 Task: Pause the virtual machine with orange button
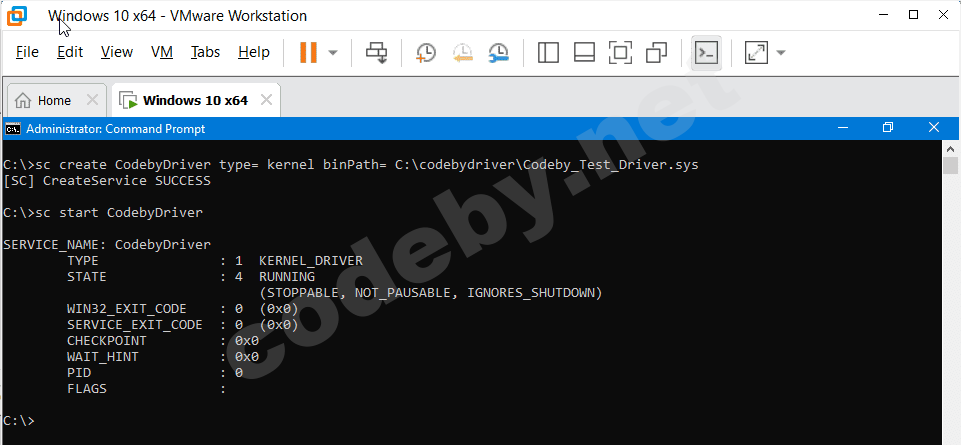coord(308,53)
